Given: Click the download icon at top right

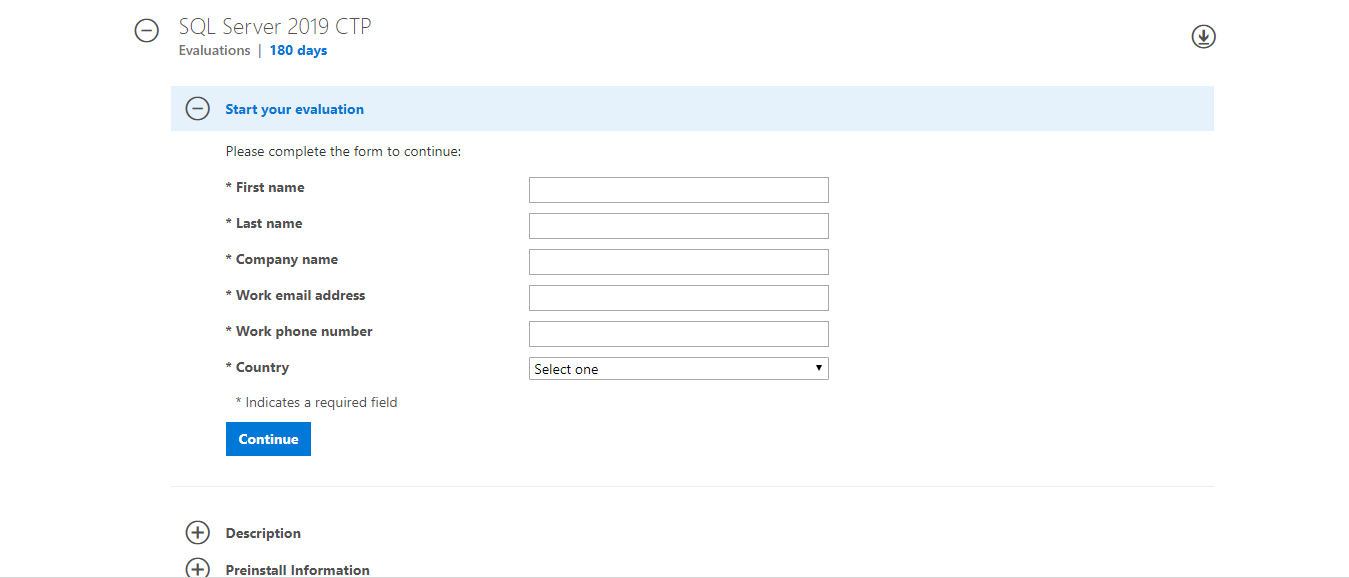Looking at the screenshot, I should point(1203,37).
